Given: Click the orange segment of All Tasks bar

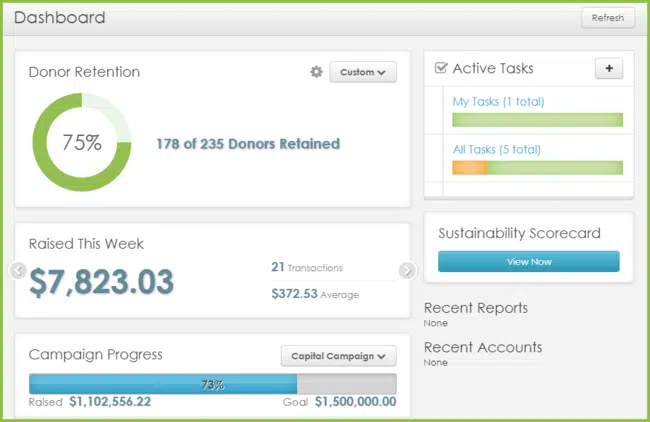Looking at the screenshot, I should pyautogui.click(x=468, y=167).
